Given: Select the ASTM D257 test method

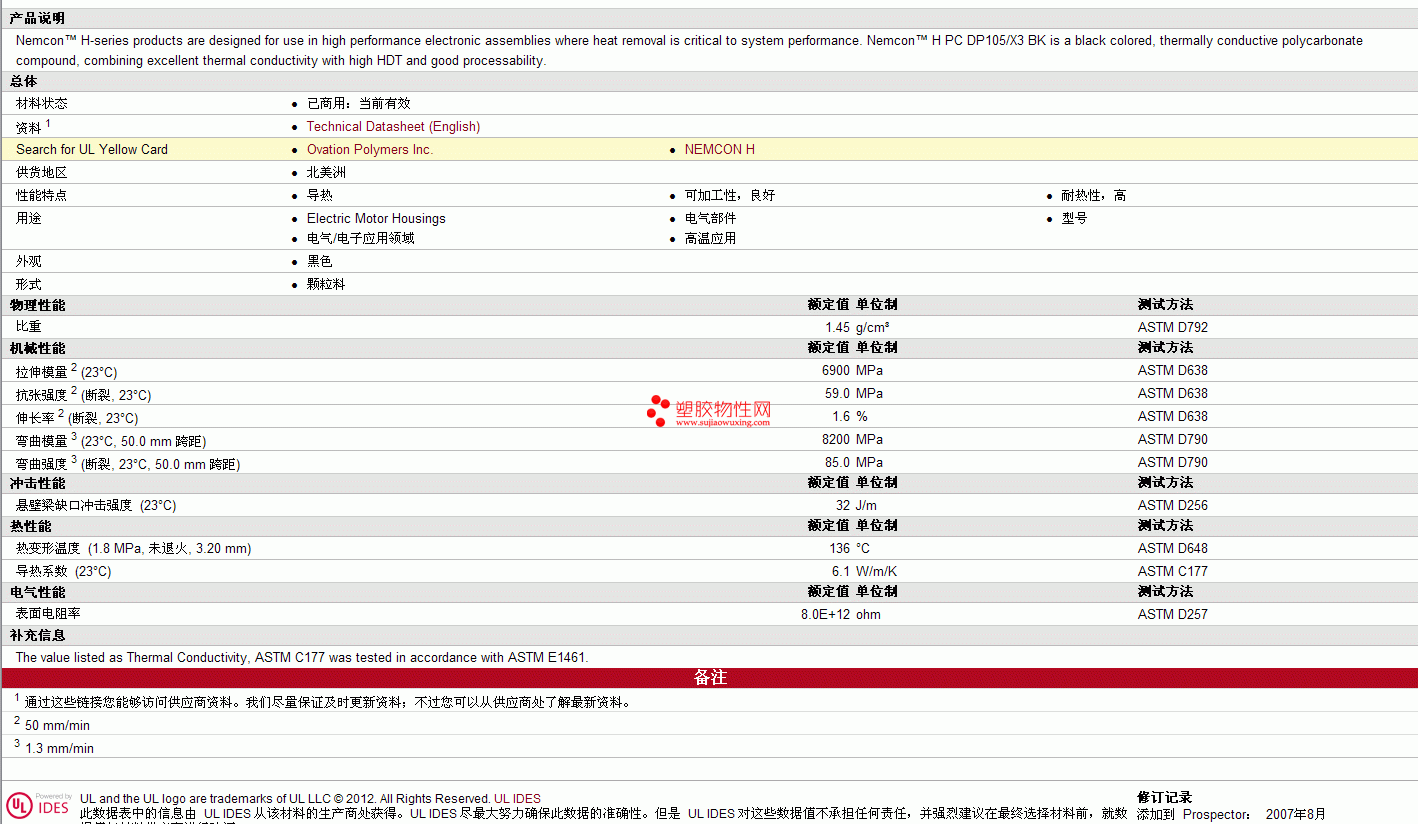Looking at the screenshot, I should tap(1173, 615).
